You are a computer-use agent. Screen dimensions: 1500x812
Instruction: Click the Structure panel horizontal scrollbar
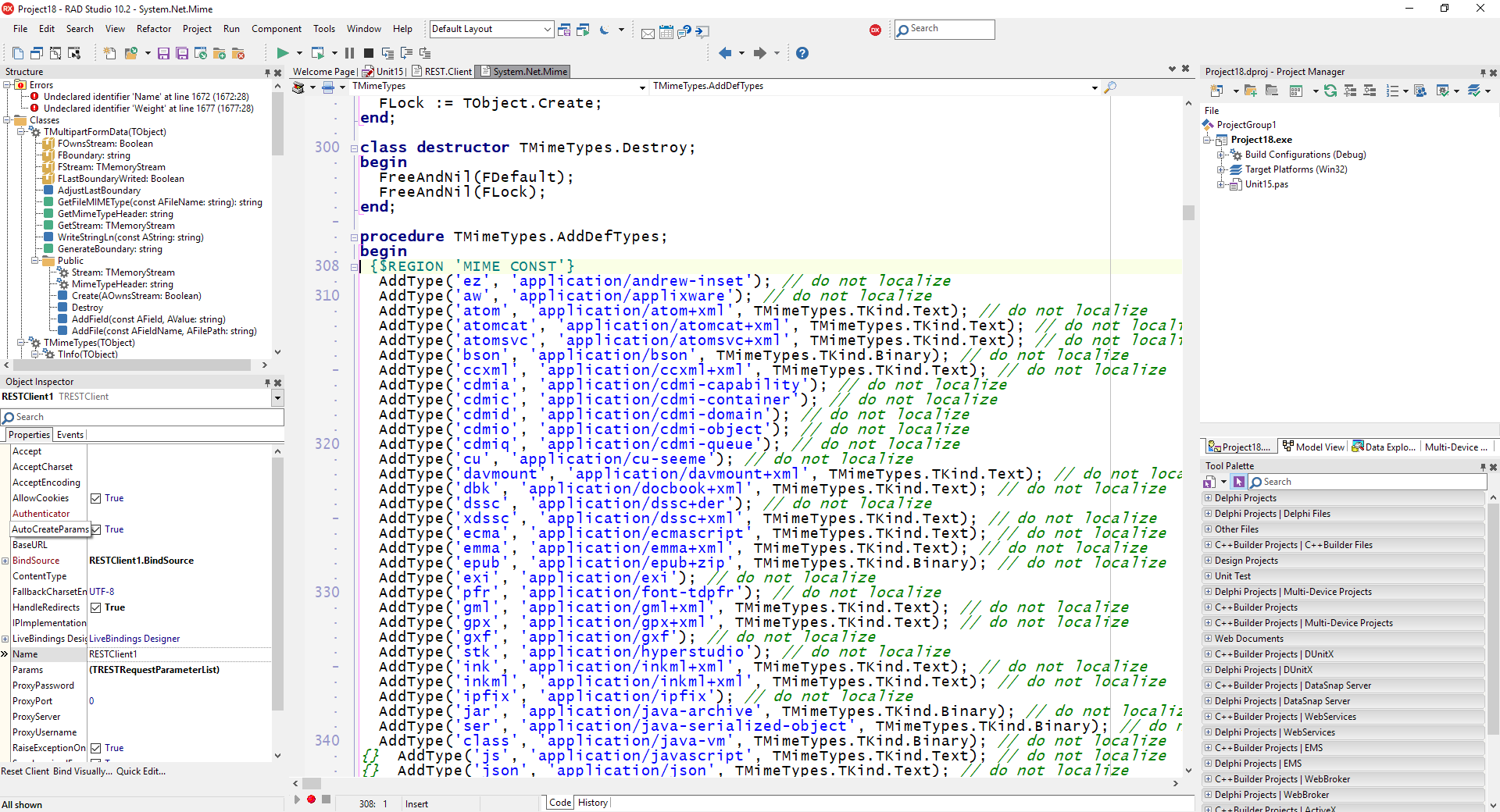click(x=131, y=365)
